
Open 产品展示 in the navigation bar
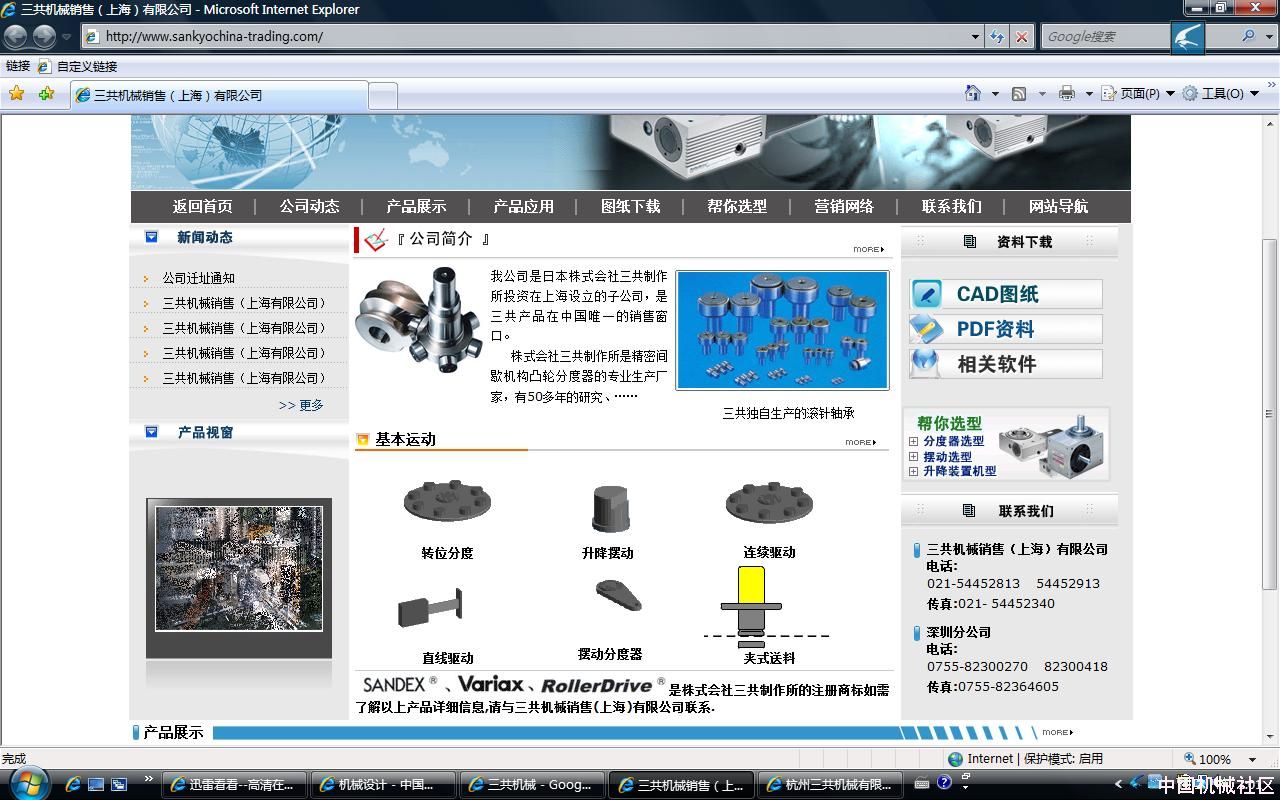point(416,206)
